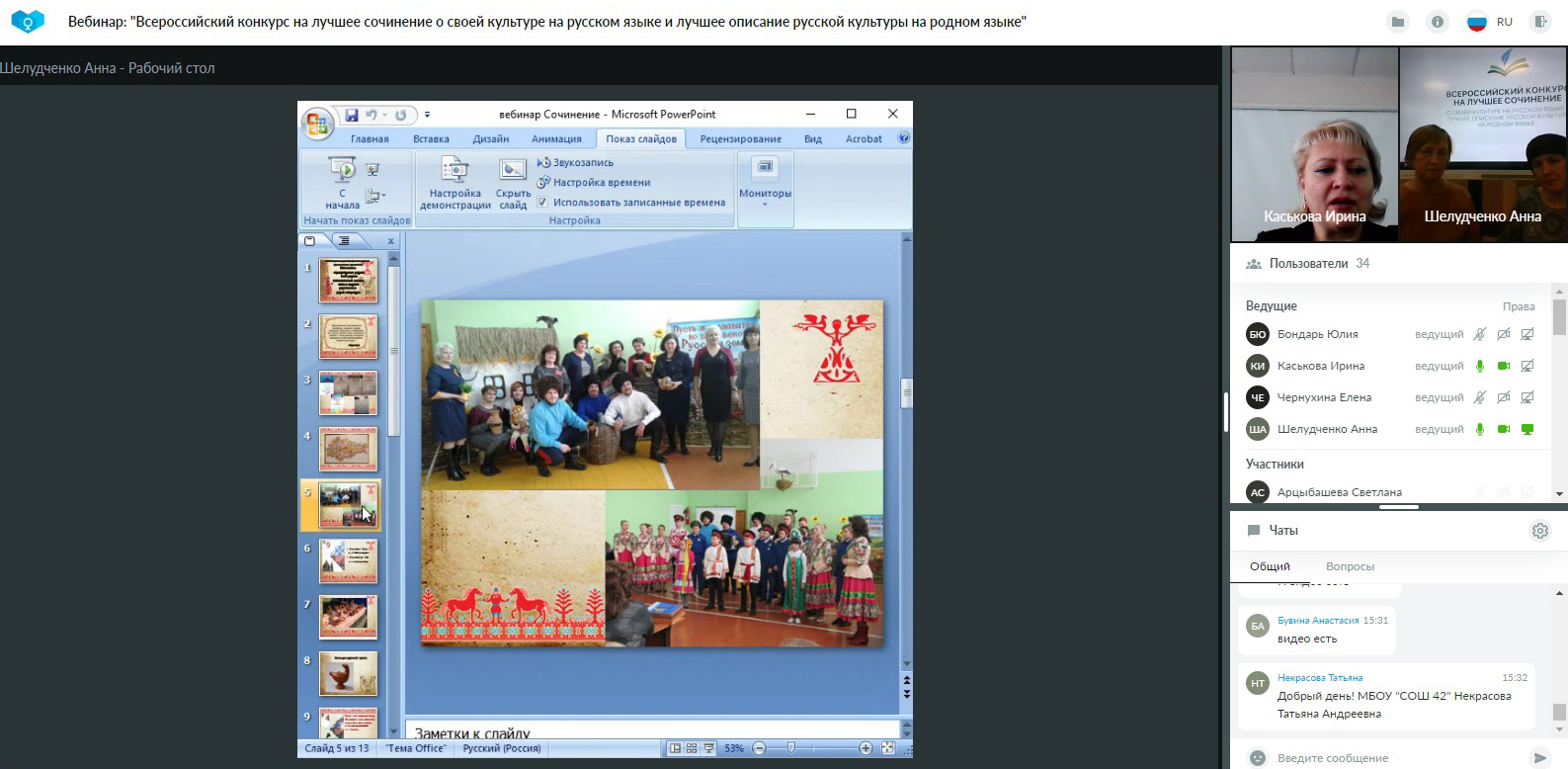Image resolution: width=1568 pixels, height=769 pixels.
Task: Open the Главная ribbon tab
Action: coord(370,139)
